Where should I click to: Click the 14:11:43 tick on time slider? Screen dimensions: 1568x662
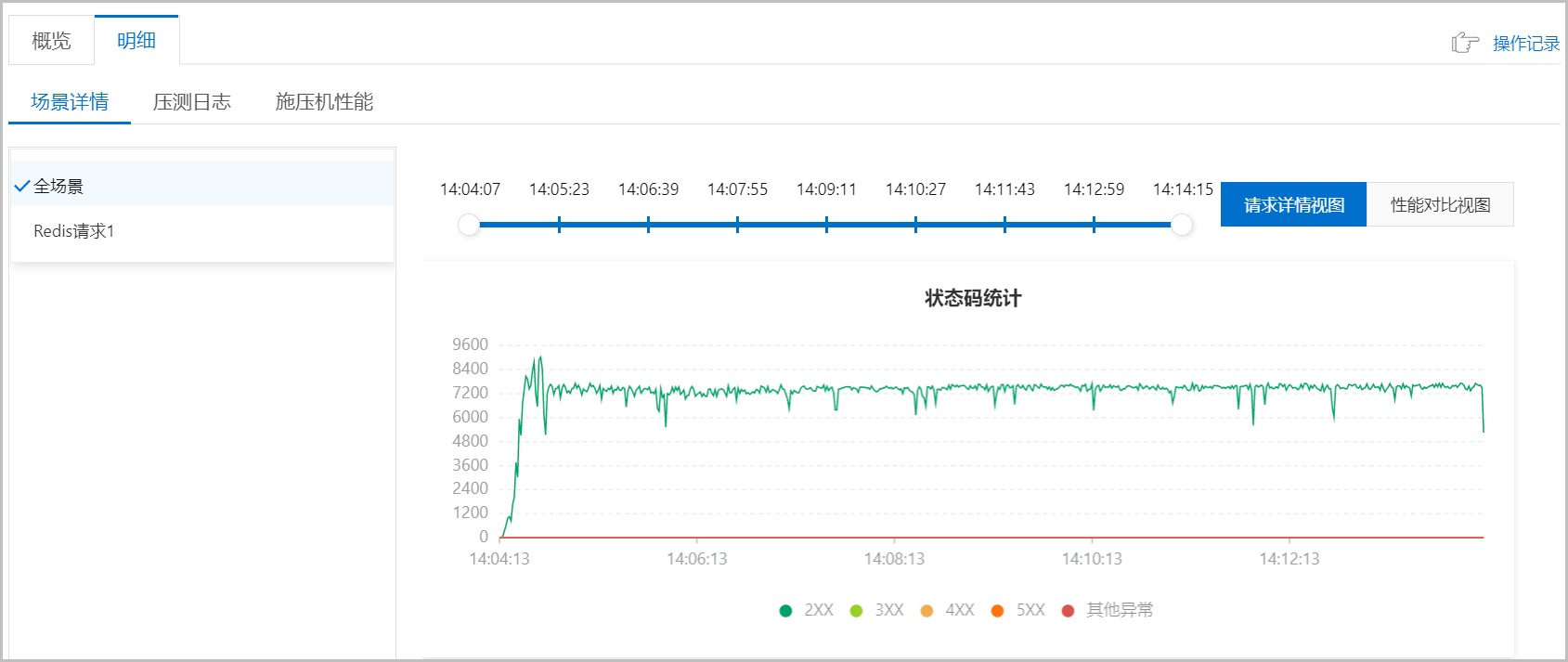(x=1004, y=225)
